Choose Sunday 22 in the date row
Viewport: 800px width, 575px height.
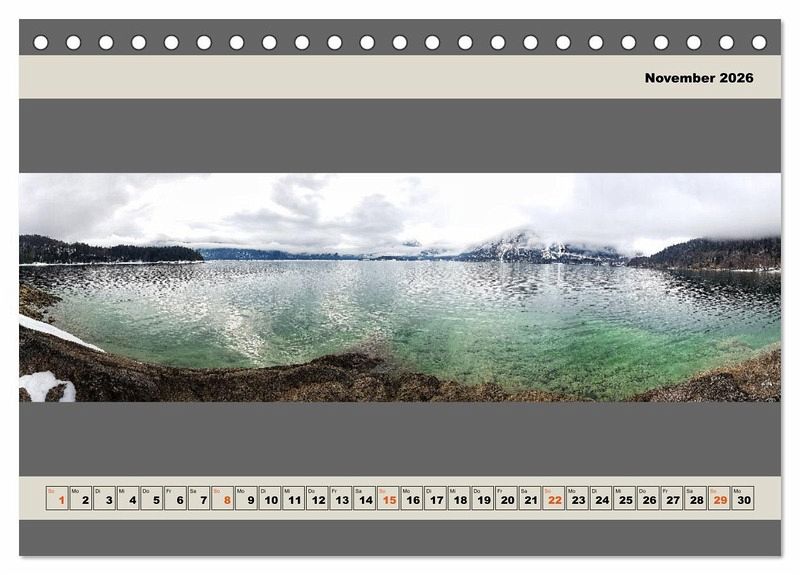tap(554, 498)
